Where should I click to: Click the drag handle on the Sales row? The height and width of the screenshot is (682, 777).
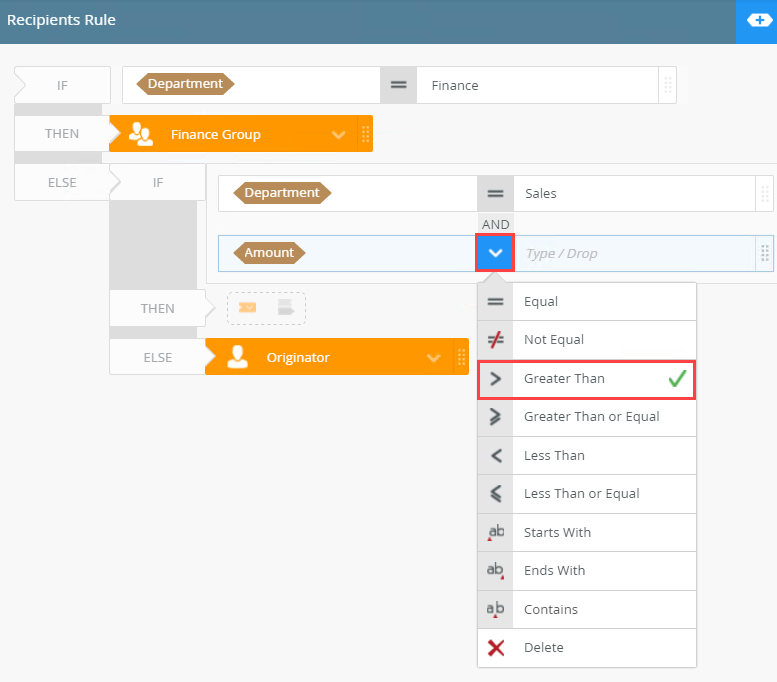765,193
